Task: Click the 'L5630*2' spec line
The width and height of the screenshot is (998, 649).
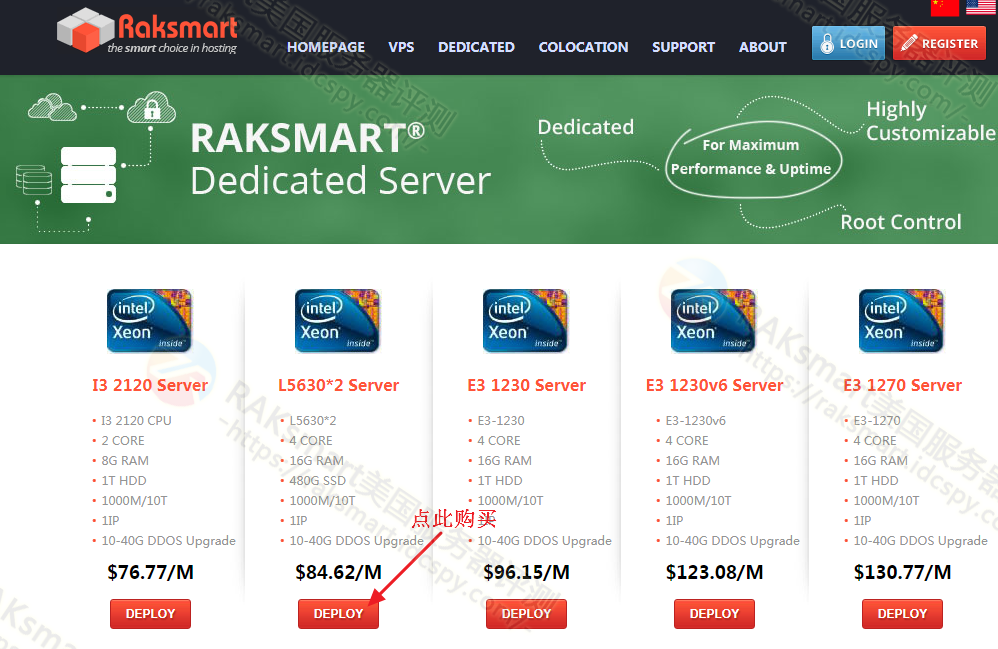Action: (313, 421)
